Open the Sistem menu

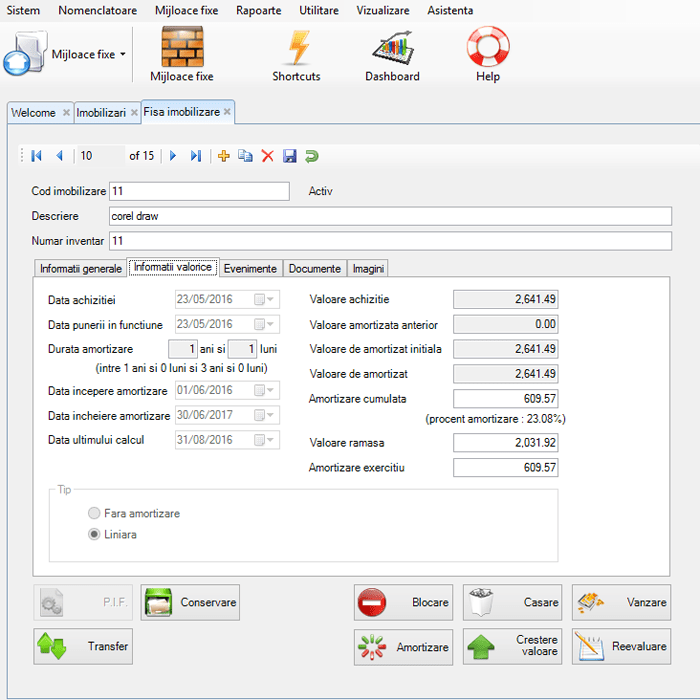23,10
